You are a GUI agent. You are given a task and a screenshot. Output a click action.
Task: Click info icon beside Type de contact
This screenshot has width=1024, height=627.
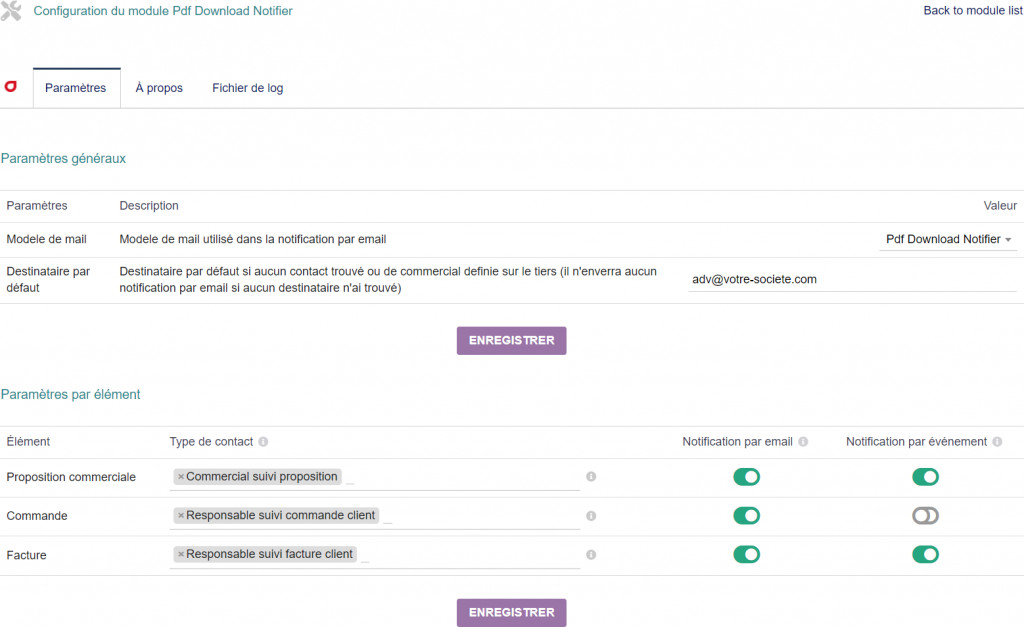pos(263,442)
